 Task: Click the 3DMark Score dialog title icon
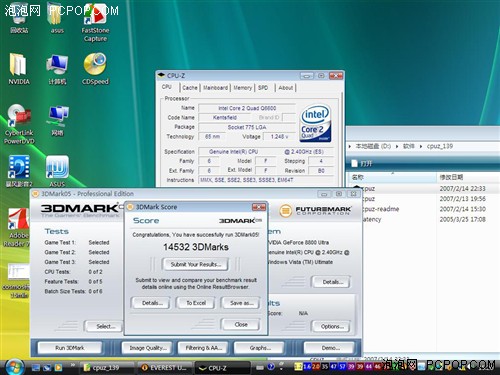click(130, 207)
